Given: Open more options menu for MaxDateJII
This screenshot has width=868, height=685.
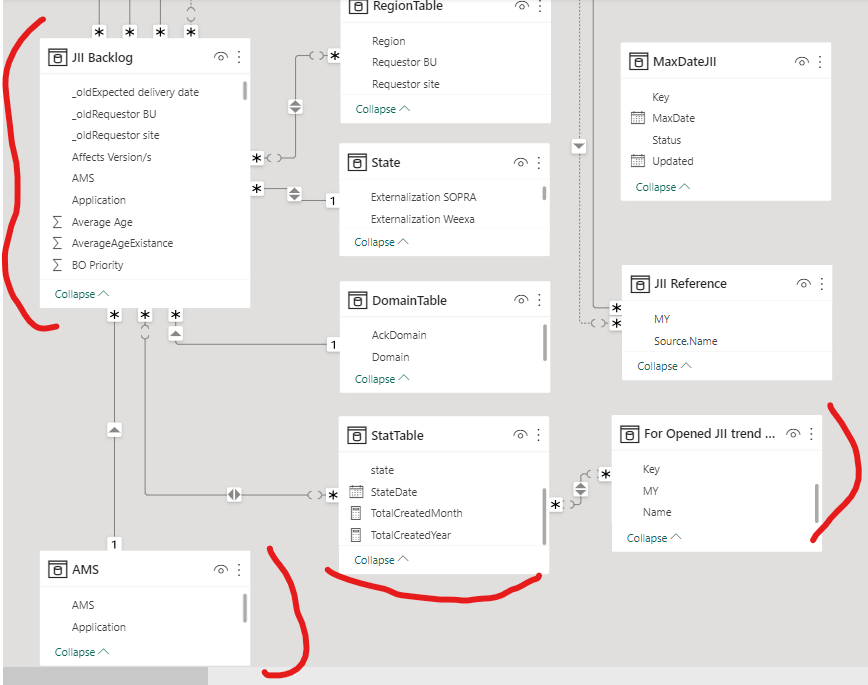Looking at the screenshot, I should [820, 61].
